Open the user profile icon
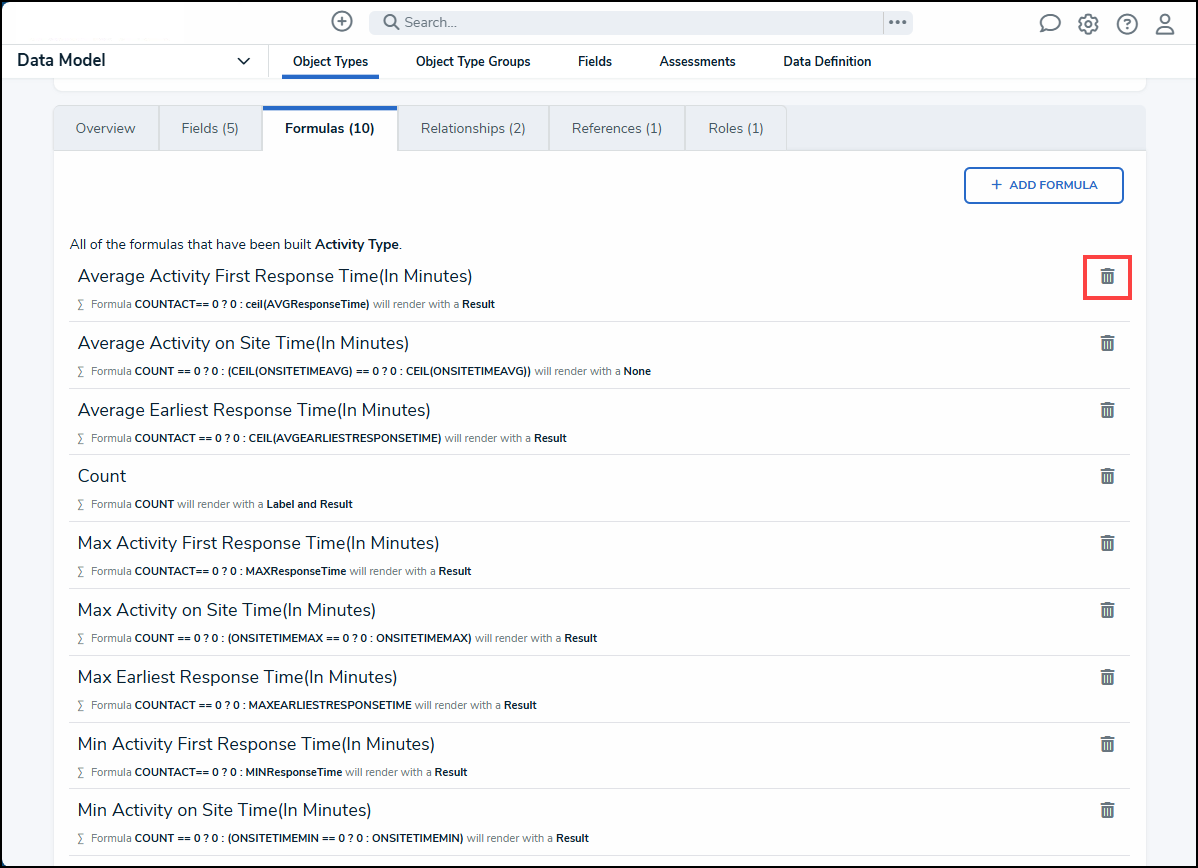Screen dimensions: 1198x868 click(1165, 24)
